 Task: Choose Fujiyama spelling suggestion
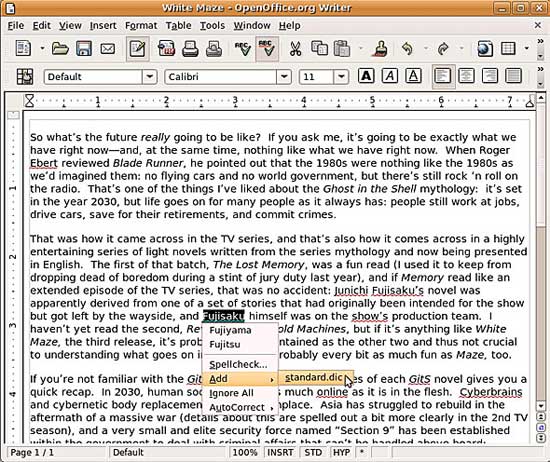point(240,330)
